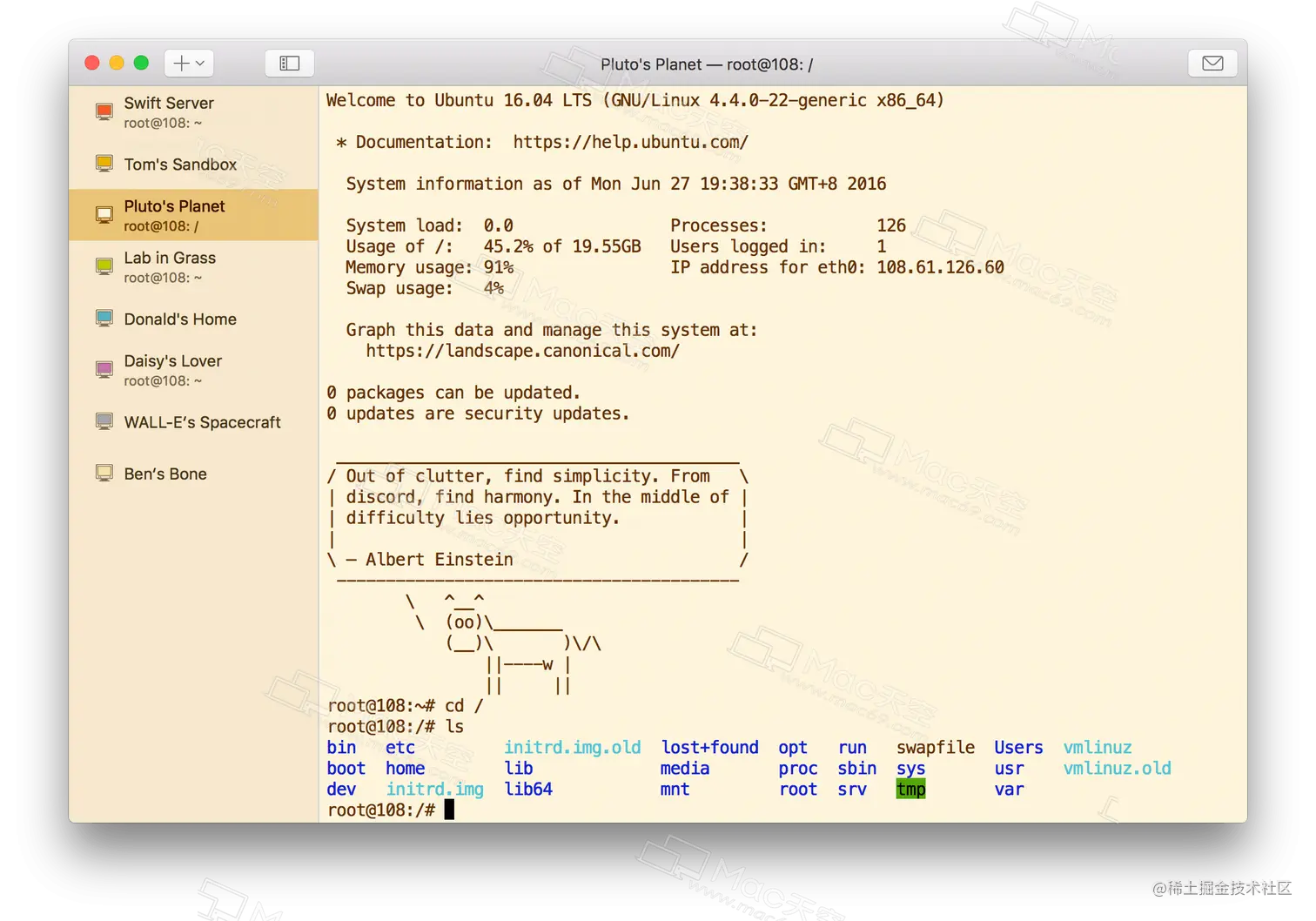Click the orange Swift Server monitor icon
The width and height of the screenshot is (1316, 921).
(x=104, y=112)
